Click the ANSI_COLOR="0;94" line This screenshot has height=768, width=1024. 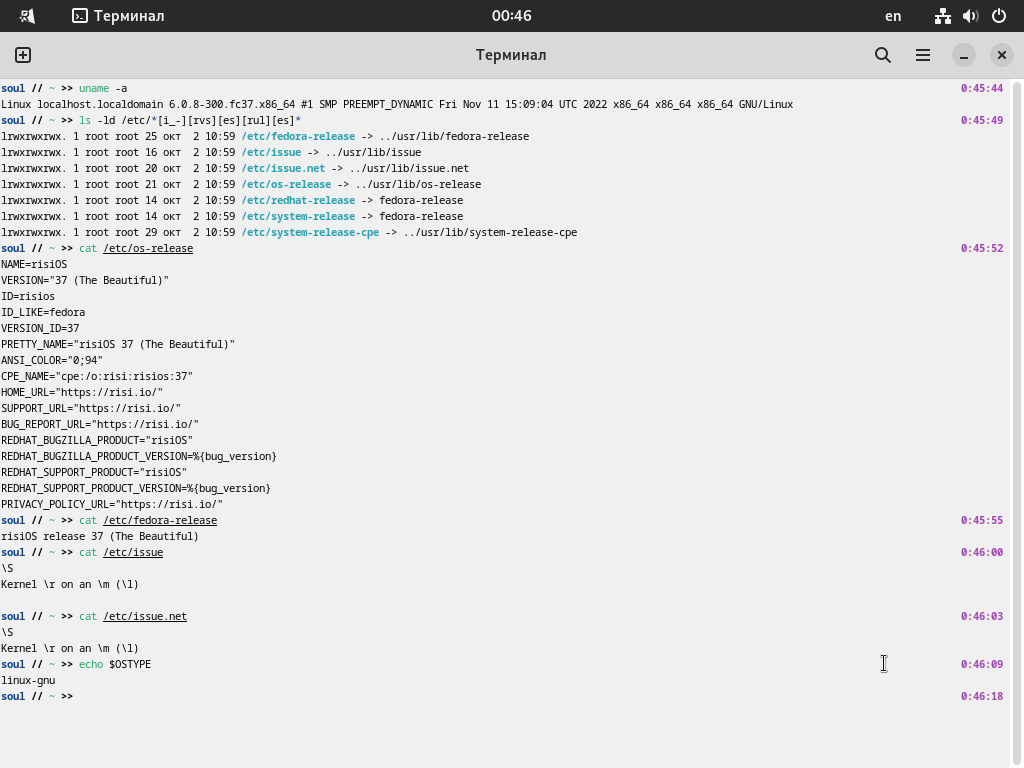pos(52,360)
